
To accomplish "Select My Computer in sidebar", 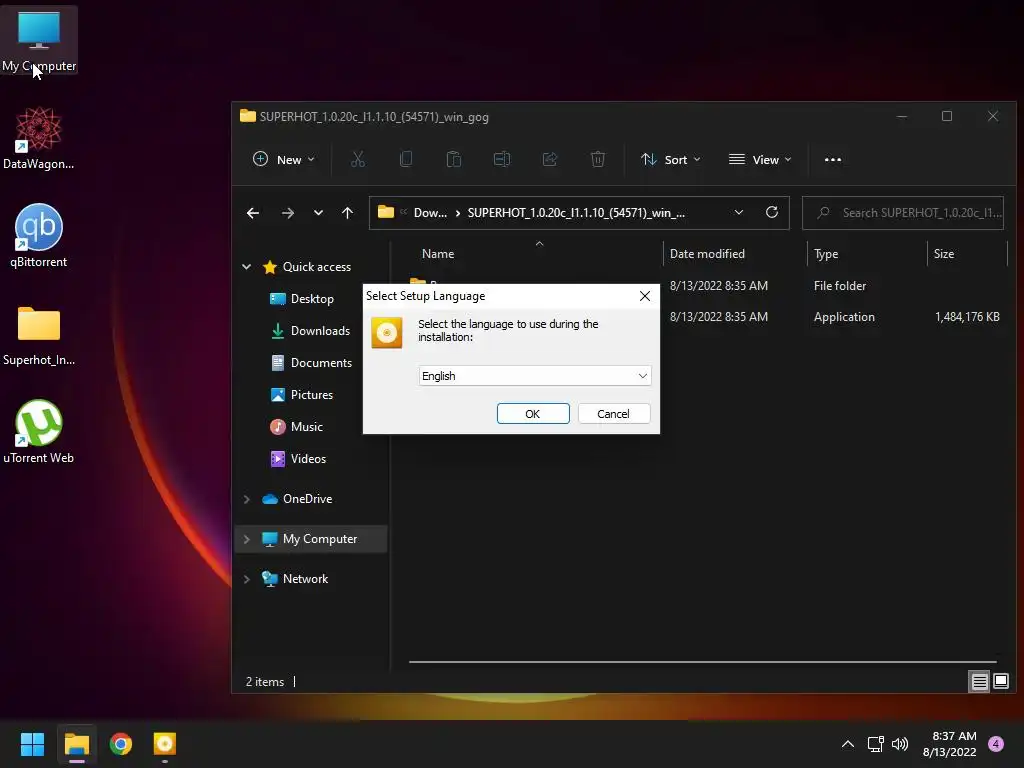I will pyautogui.click(x=319, y=539).
